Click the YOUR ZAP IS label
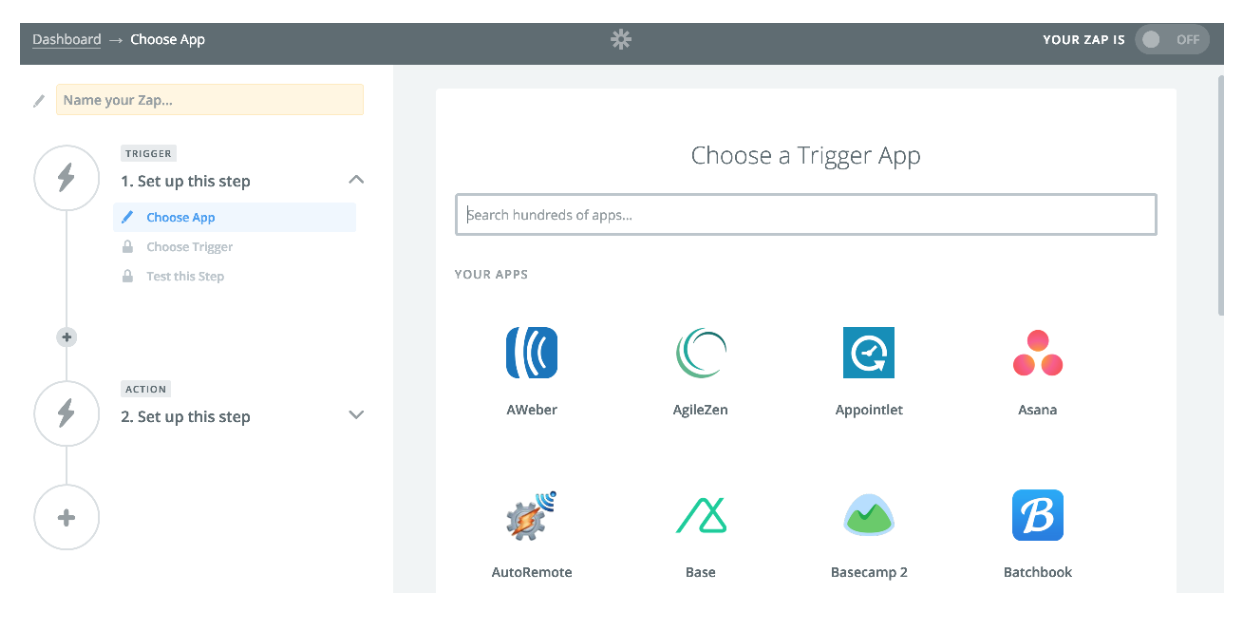The image size is (1245, 625). coord(1083,40)
